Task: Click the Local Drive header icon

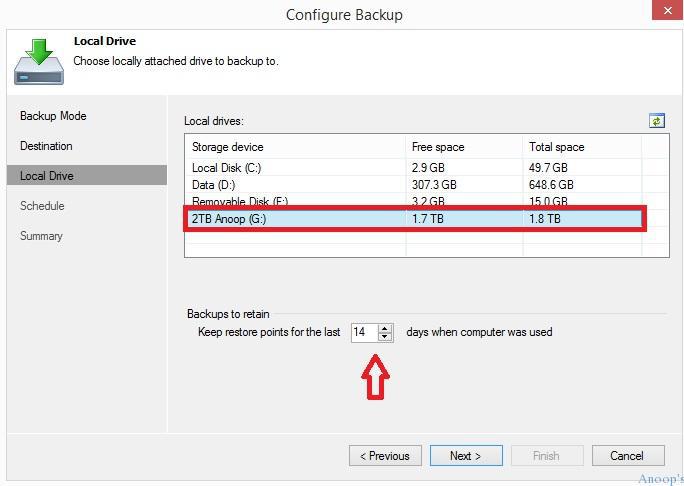Action: 39,62
